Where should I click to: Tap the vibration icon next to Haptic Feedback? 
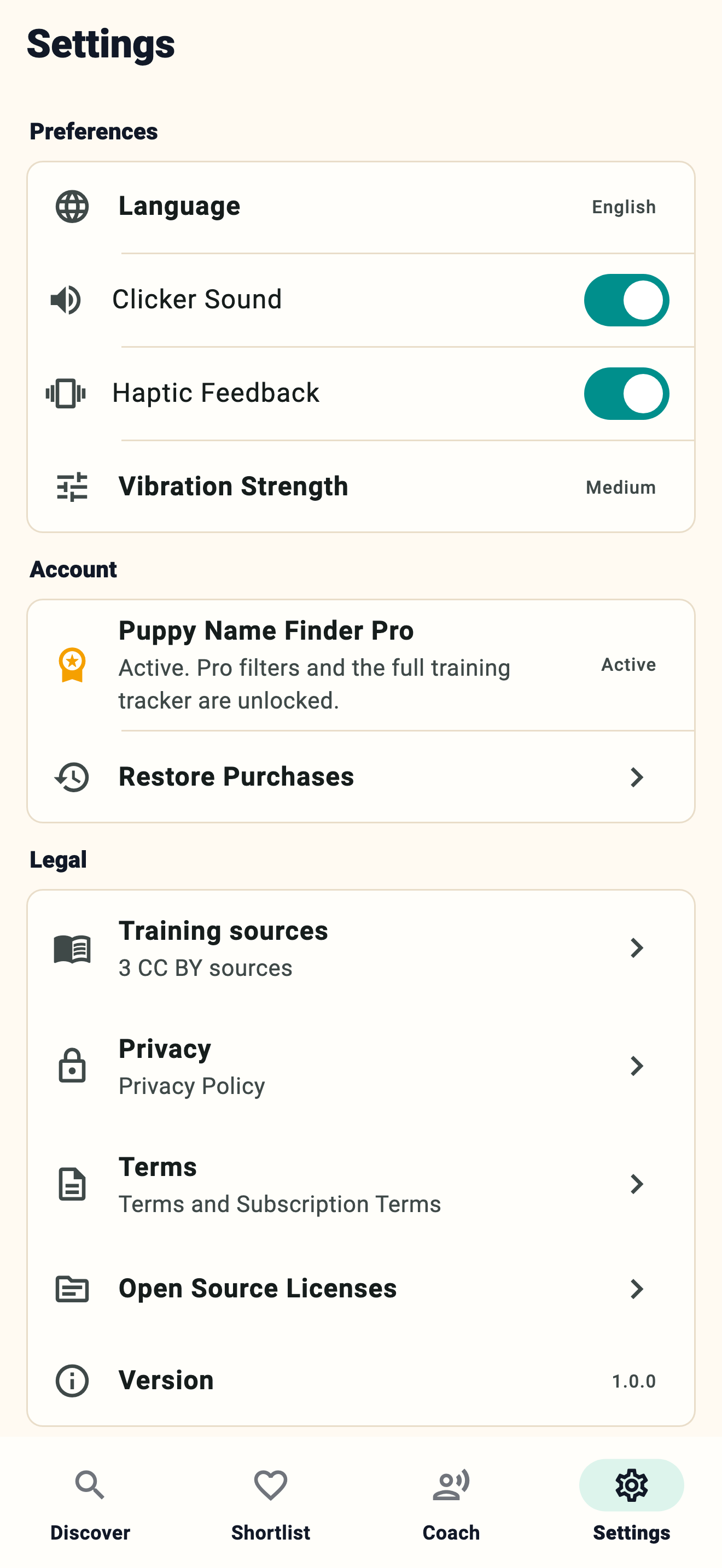[66, 393]
